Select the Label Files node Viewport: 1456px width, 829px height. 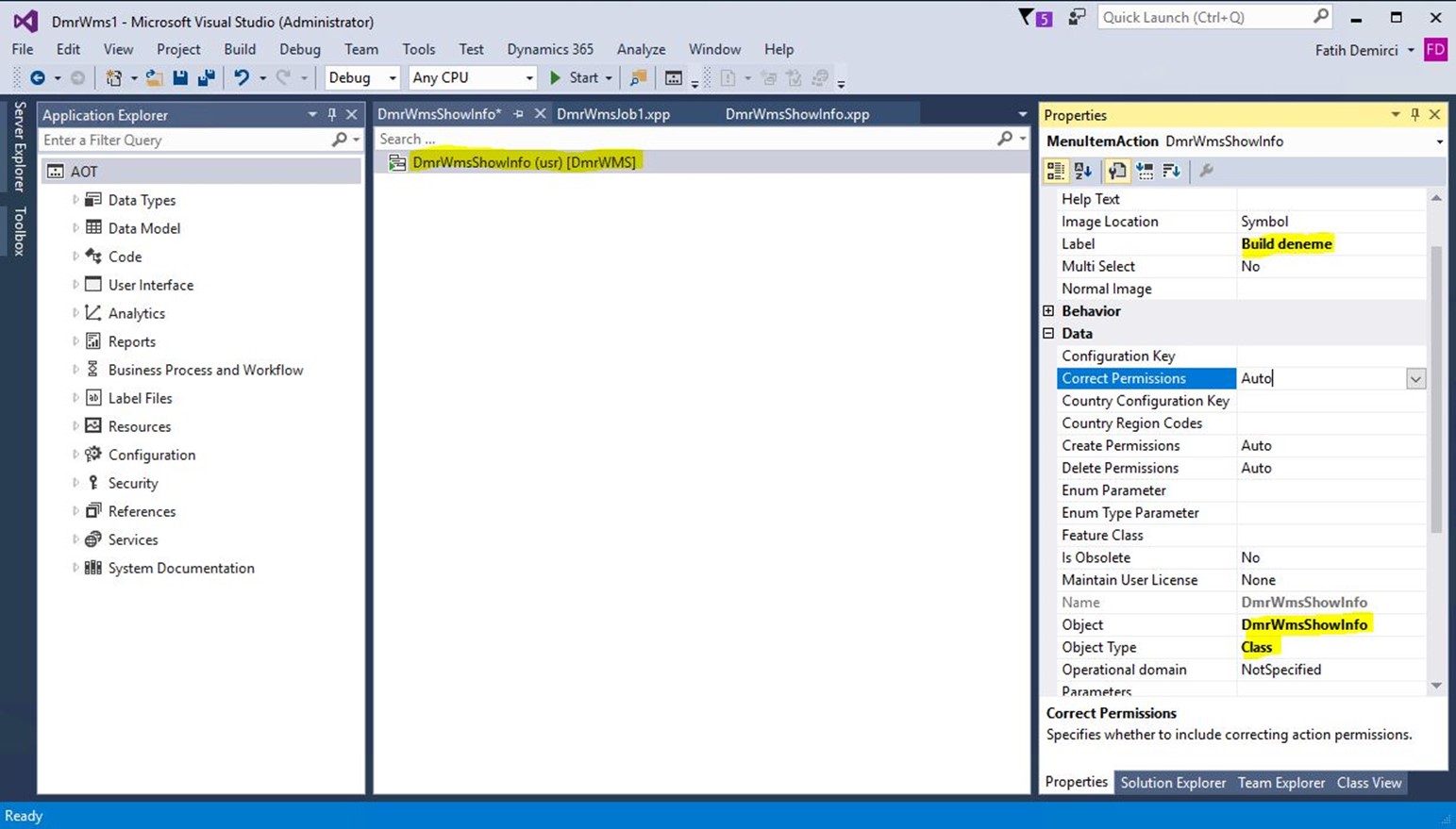140,398
